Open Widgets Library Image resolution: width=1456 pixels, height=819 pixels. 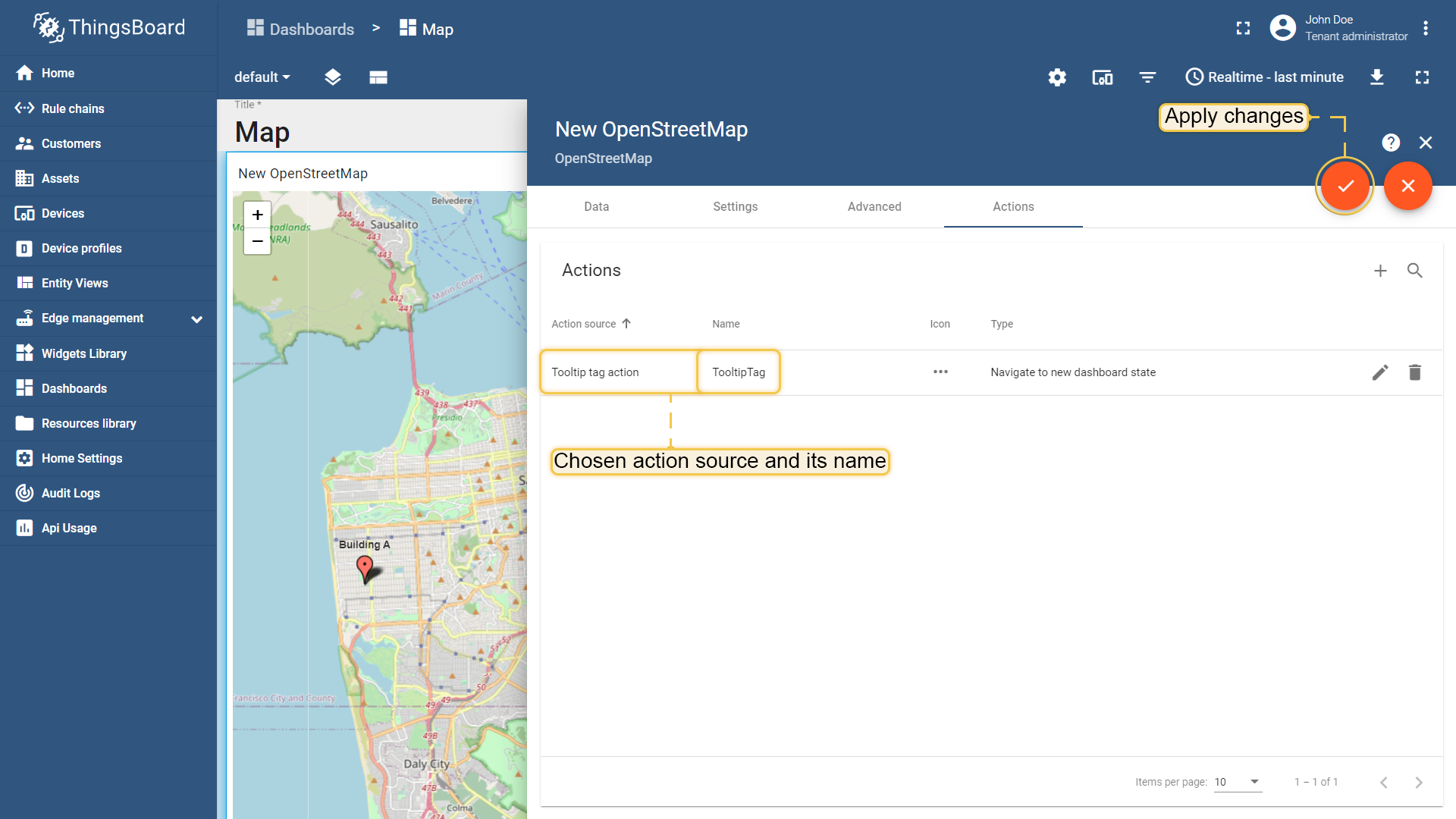[108, 353]
